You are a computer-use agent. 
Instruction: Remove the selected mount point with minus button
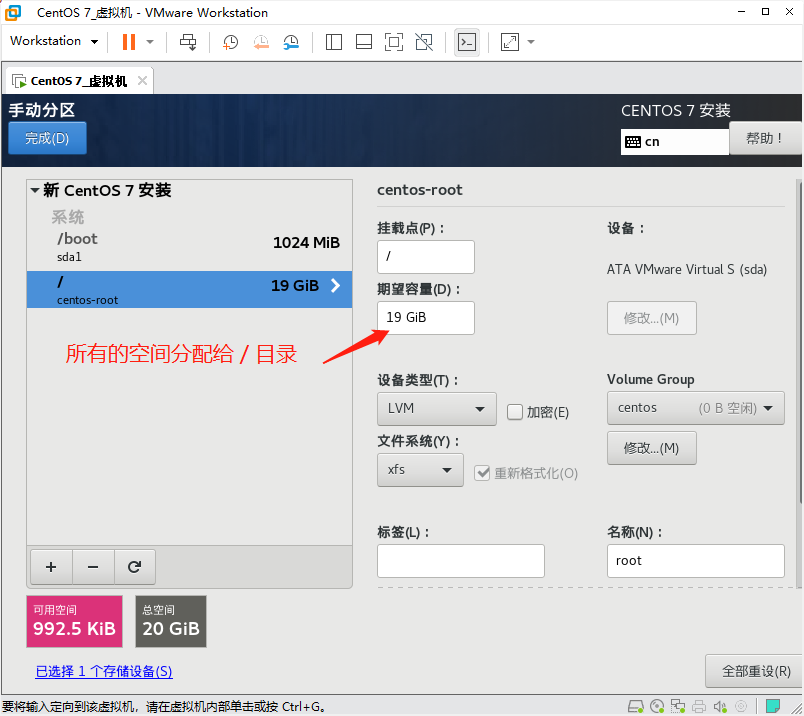pos(93,567)
